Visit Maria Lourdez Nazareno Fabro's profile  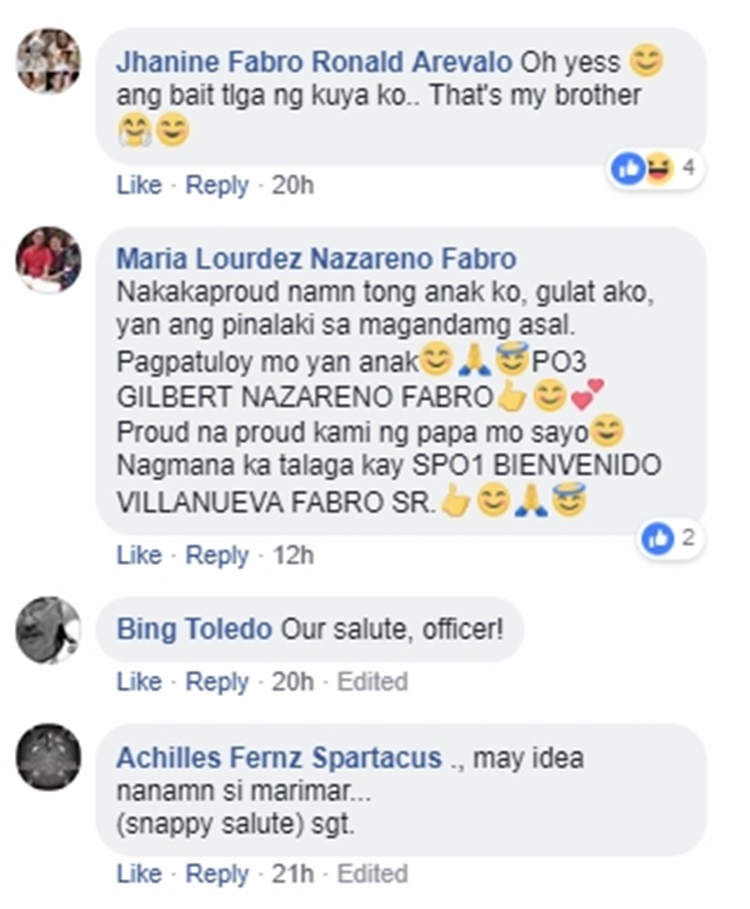[x=316, y=259]
